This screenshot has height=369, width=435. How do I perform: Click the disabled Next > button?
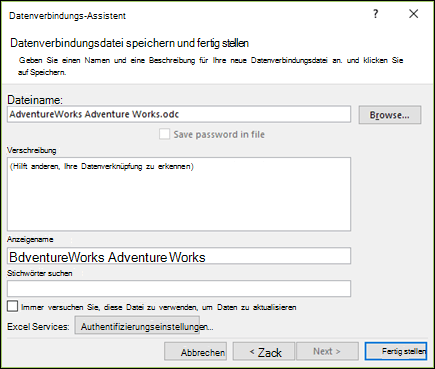pyautogui.click(x=327, y=351)
